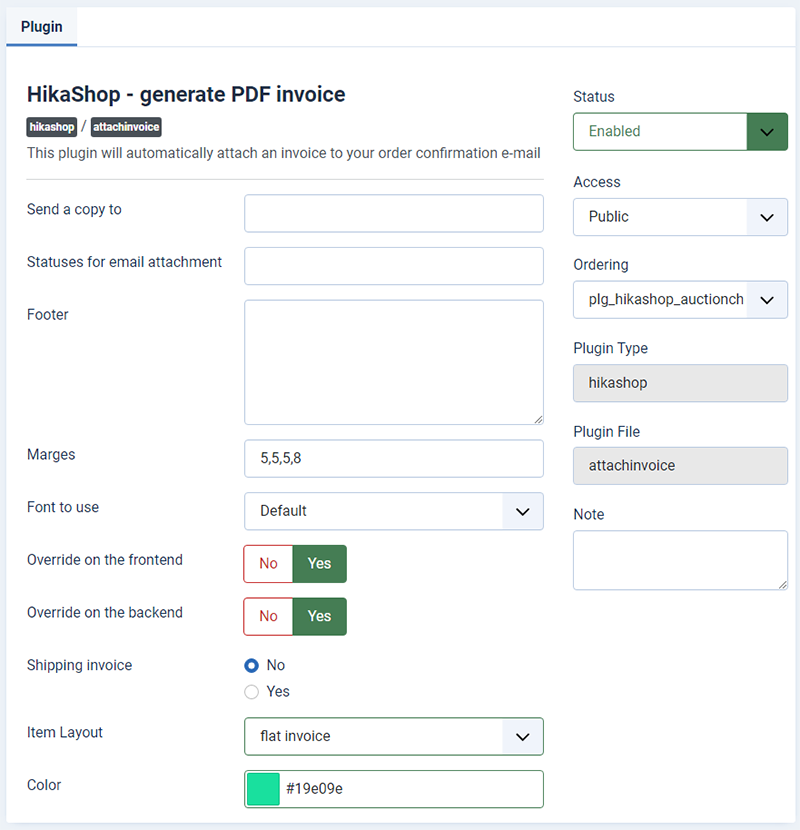The height and width of the screenshot is (830, 800).
Task: Select Yes radio for Shipping invoice
Action: tap(251, 692)
